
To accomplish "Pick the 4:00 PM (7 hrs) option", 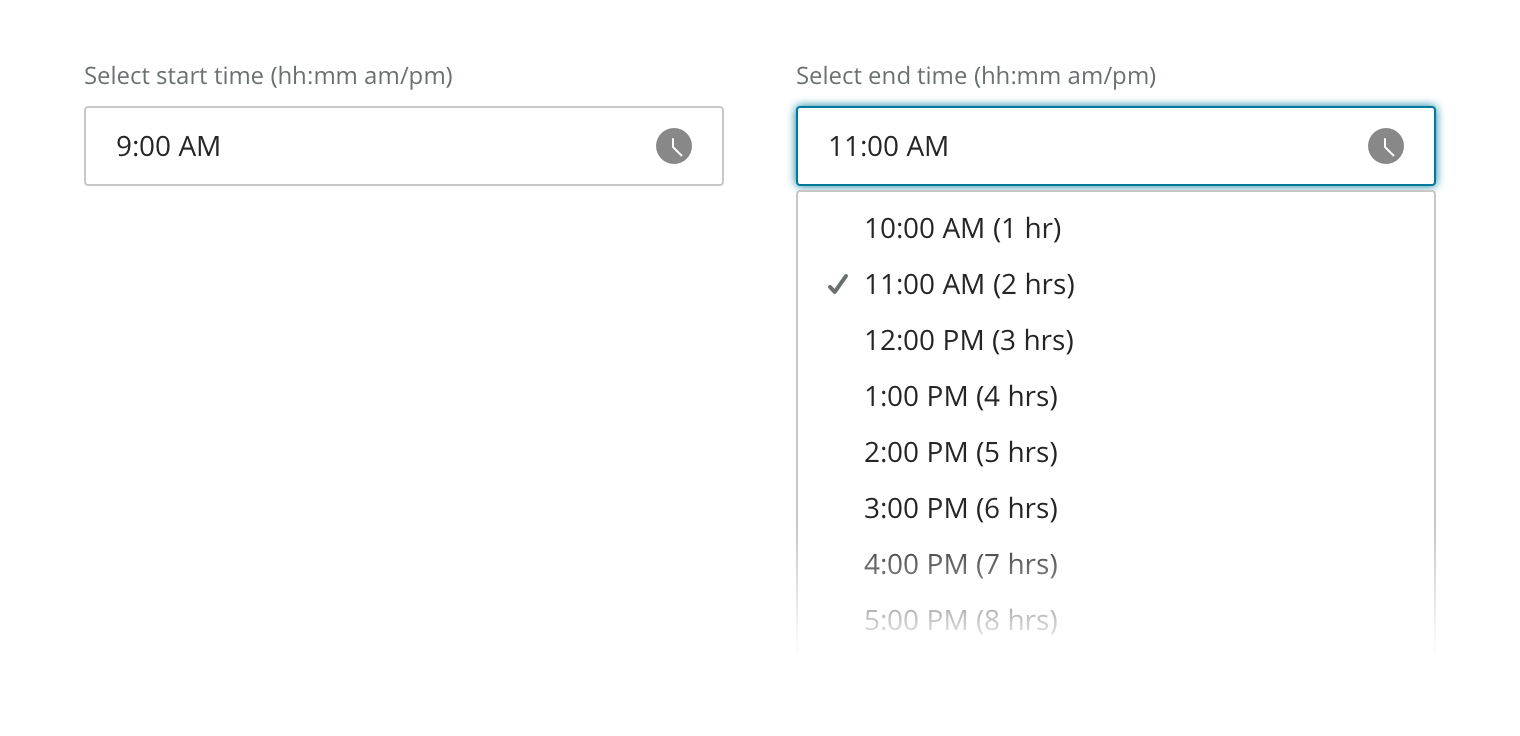I will click(960, 565).
